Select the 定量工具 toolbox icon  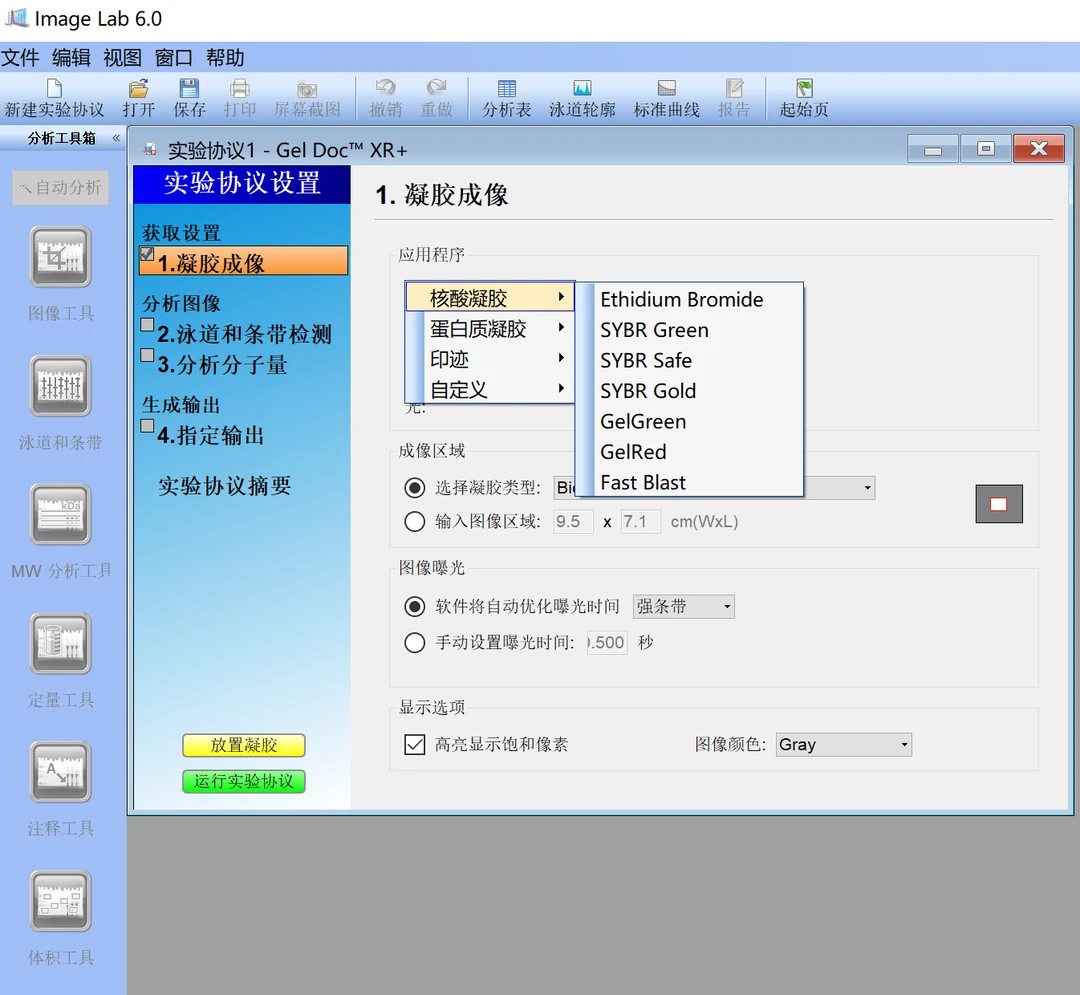point(61,643)
